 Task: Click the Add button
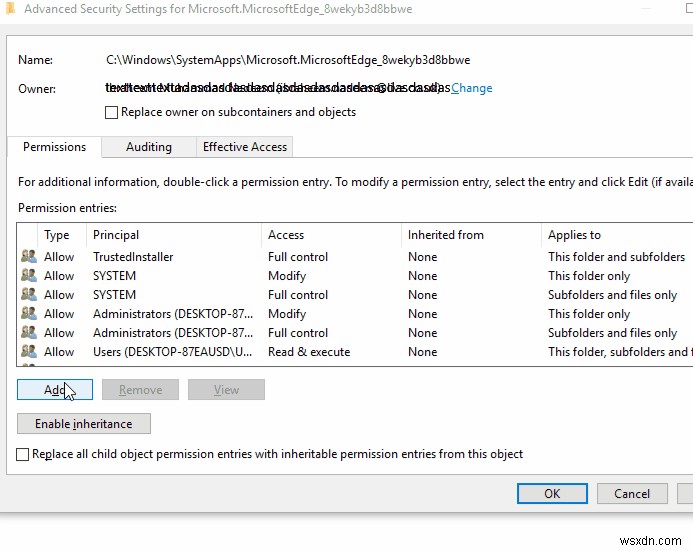click(x=55, y=390)
